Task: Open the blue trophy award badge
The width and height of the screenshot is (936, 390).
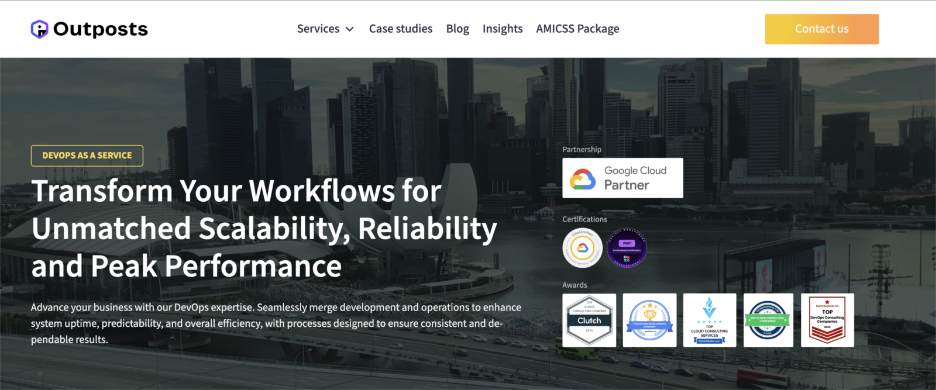Action: click(649, 320)
